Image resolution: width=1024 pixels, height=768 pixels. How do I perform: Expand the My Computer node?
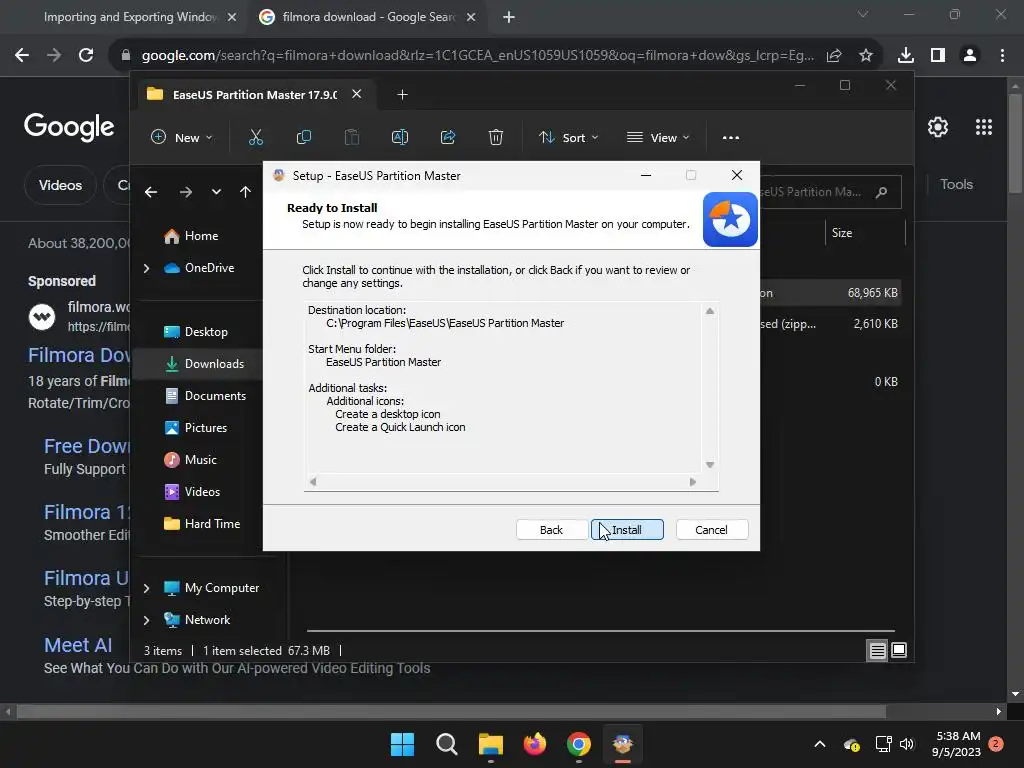pos(146,588)
